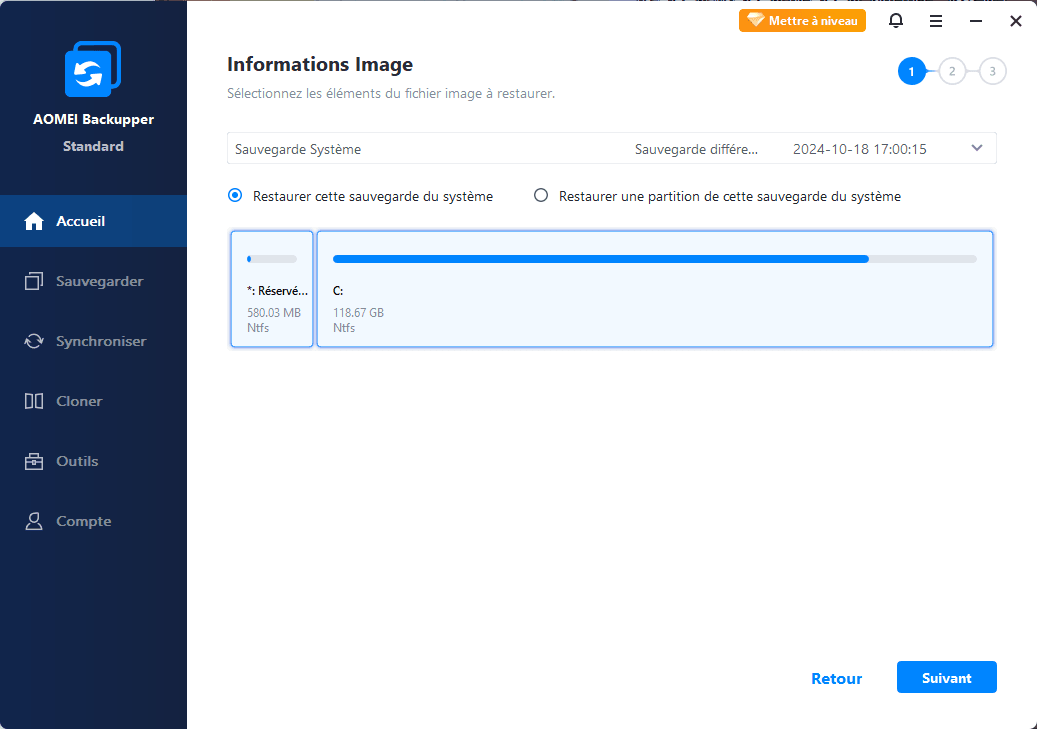Viewport: 1037px width, 729px height.
Task: Click the Mettre à niveau upgrade button
Action: (x=802, y=21)
